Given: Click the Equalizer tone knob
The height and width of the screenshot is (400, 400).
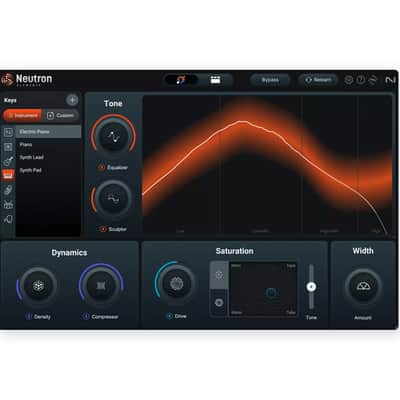Looking at the screenshot, I should click(x=113, y=137).
